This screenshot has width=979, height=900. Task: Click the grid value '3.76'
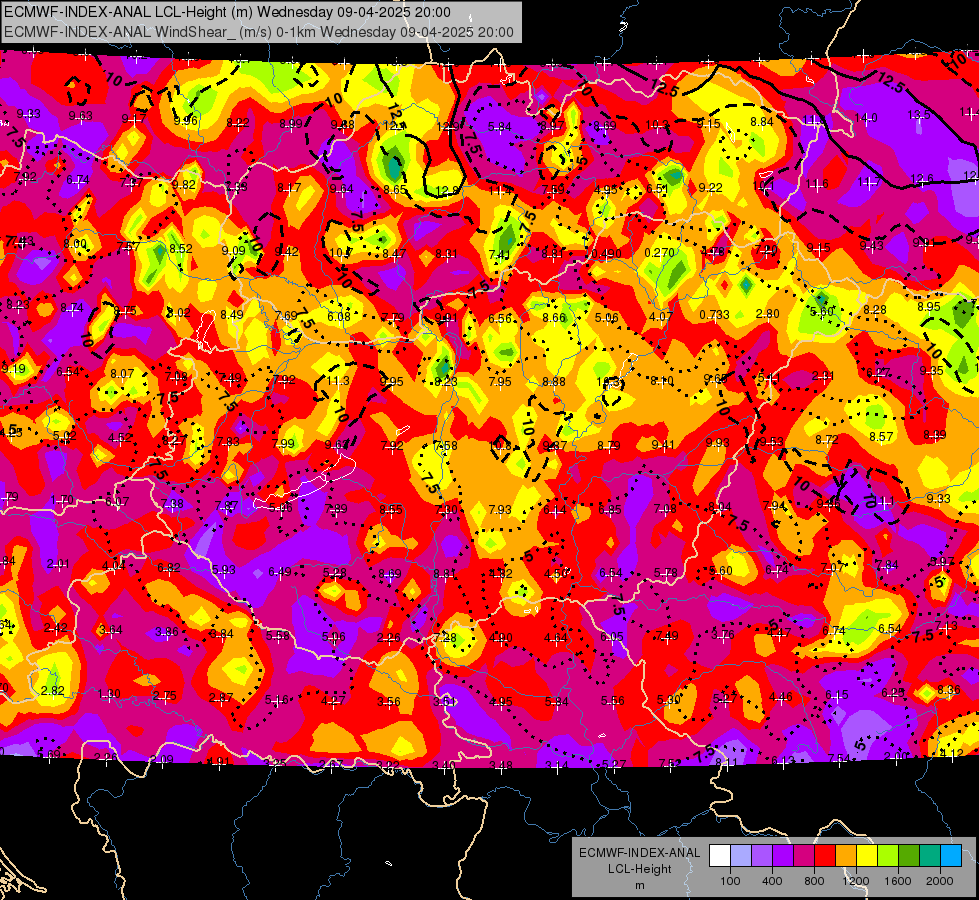723,635
